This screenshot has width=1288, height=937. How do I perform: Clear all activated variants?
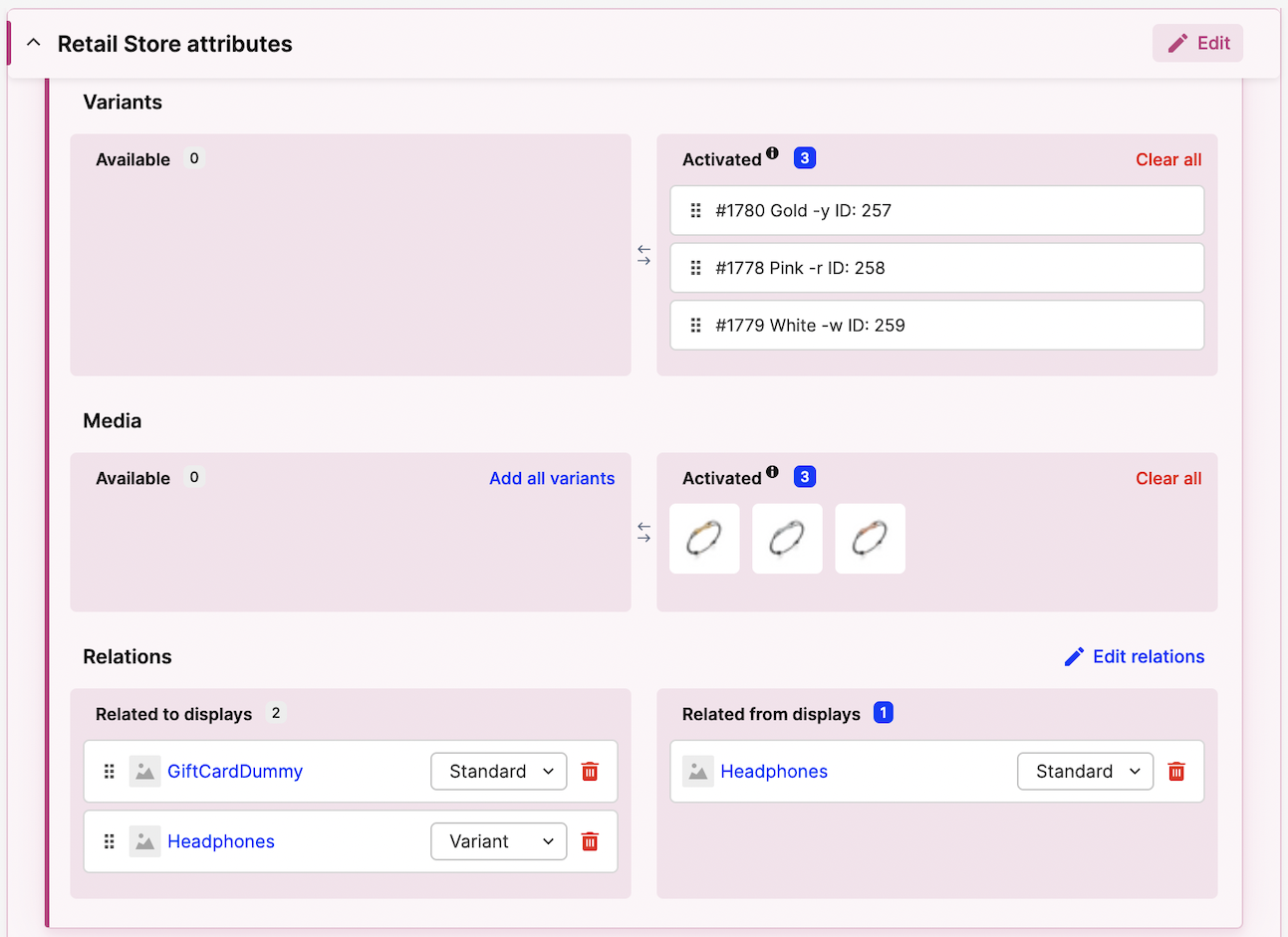click(1167, 159)
